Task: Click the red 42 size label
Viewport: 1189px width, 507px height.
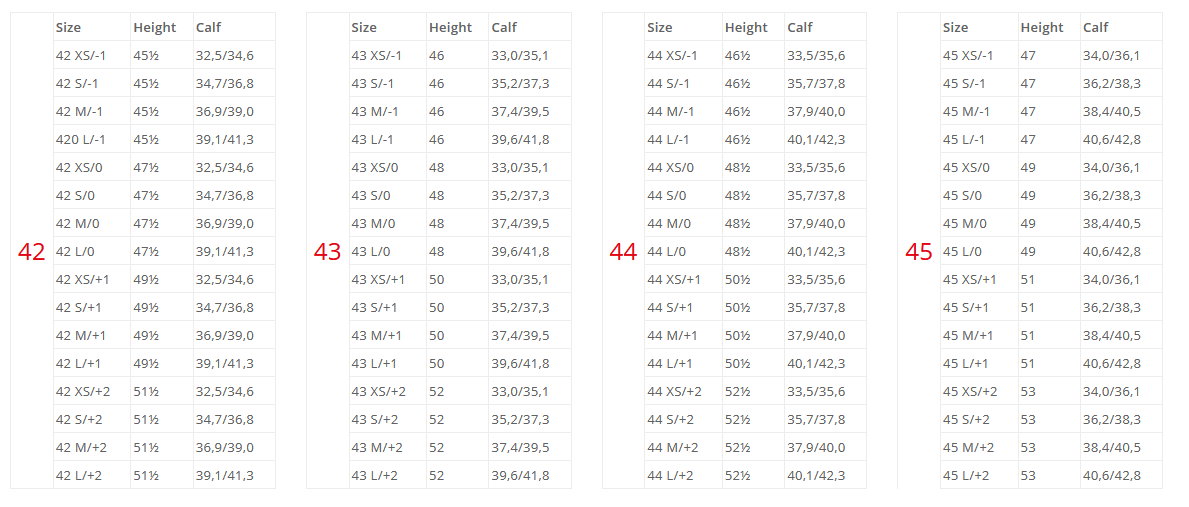Action: click(32, 252)
